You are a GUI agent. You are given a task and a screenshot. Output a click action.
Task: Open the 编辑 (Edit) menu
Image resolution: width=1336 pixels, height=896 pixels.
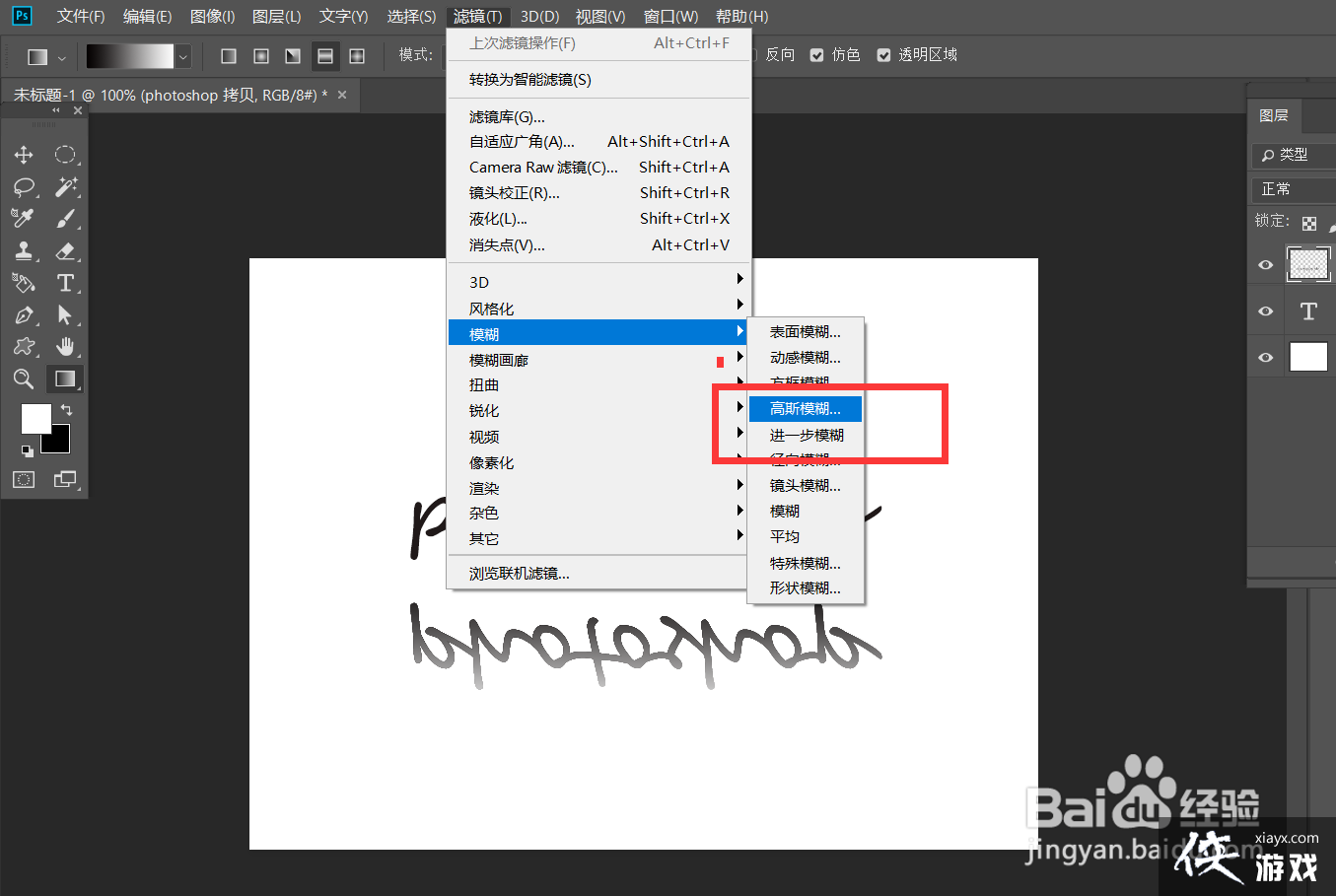(x=146, y=16)
